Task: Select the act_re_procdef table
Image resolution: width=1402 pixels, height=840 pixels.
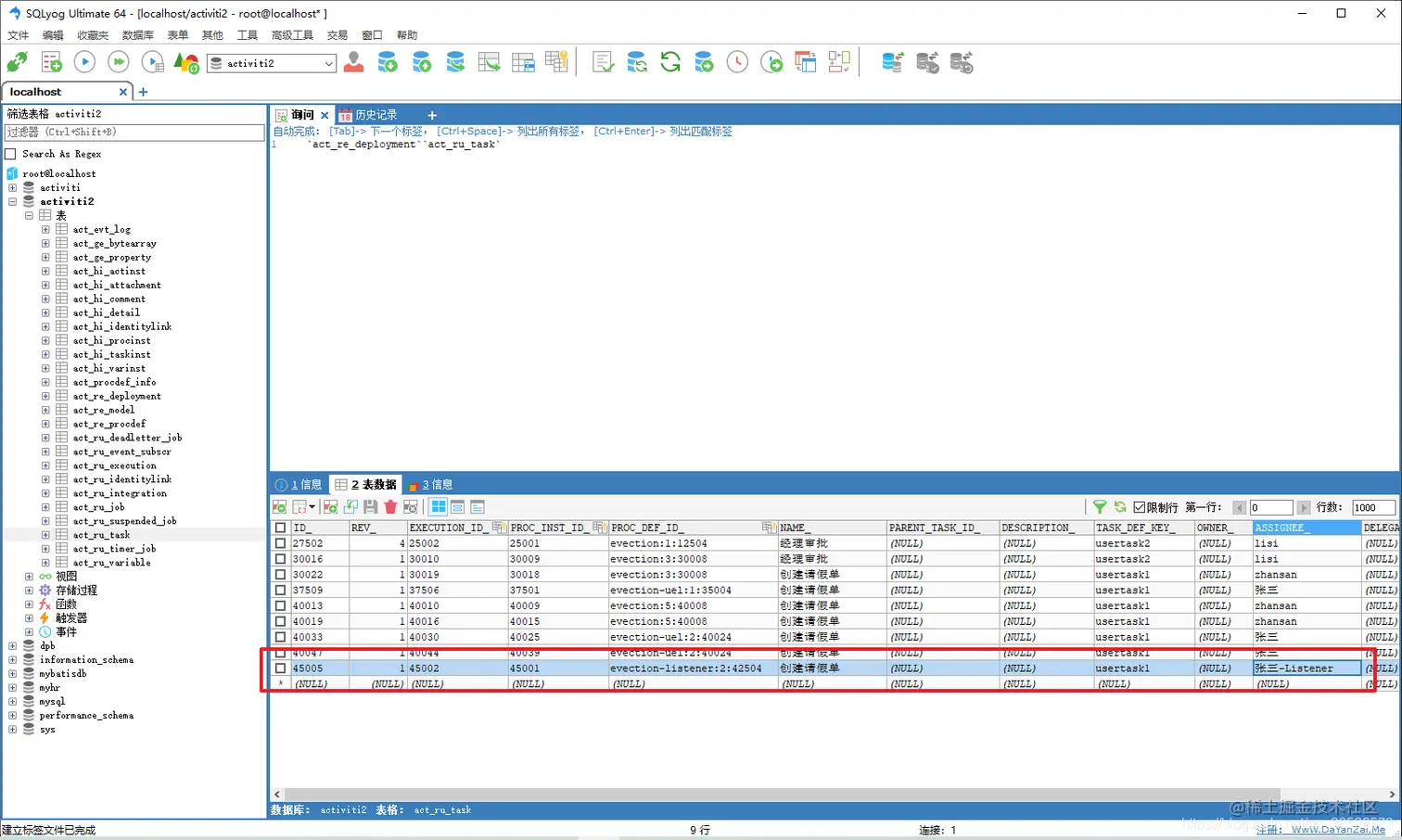Action: [x=108, y=424]
